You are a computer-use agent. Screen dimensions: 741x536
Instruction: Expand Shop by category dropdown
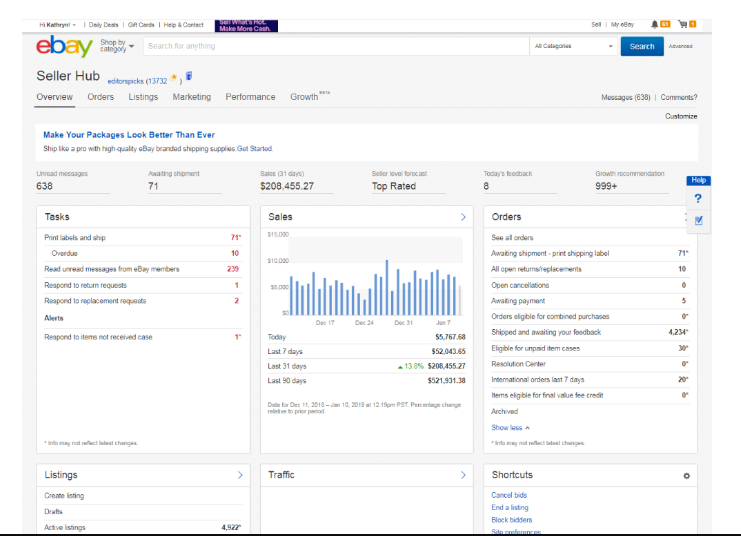click(x=117, y=46)
